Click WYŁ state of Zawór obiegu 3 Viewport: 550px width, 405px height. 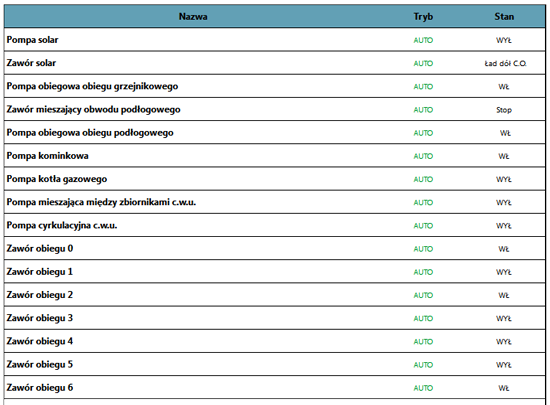504,318
